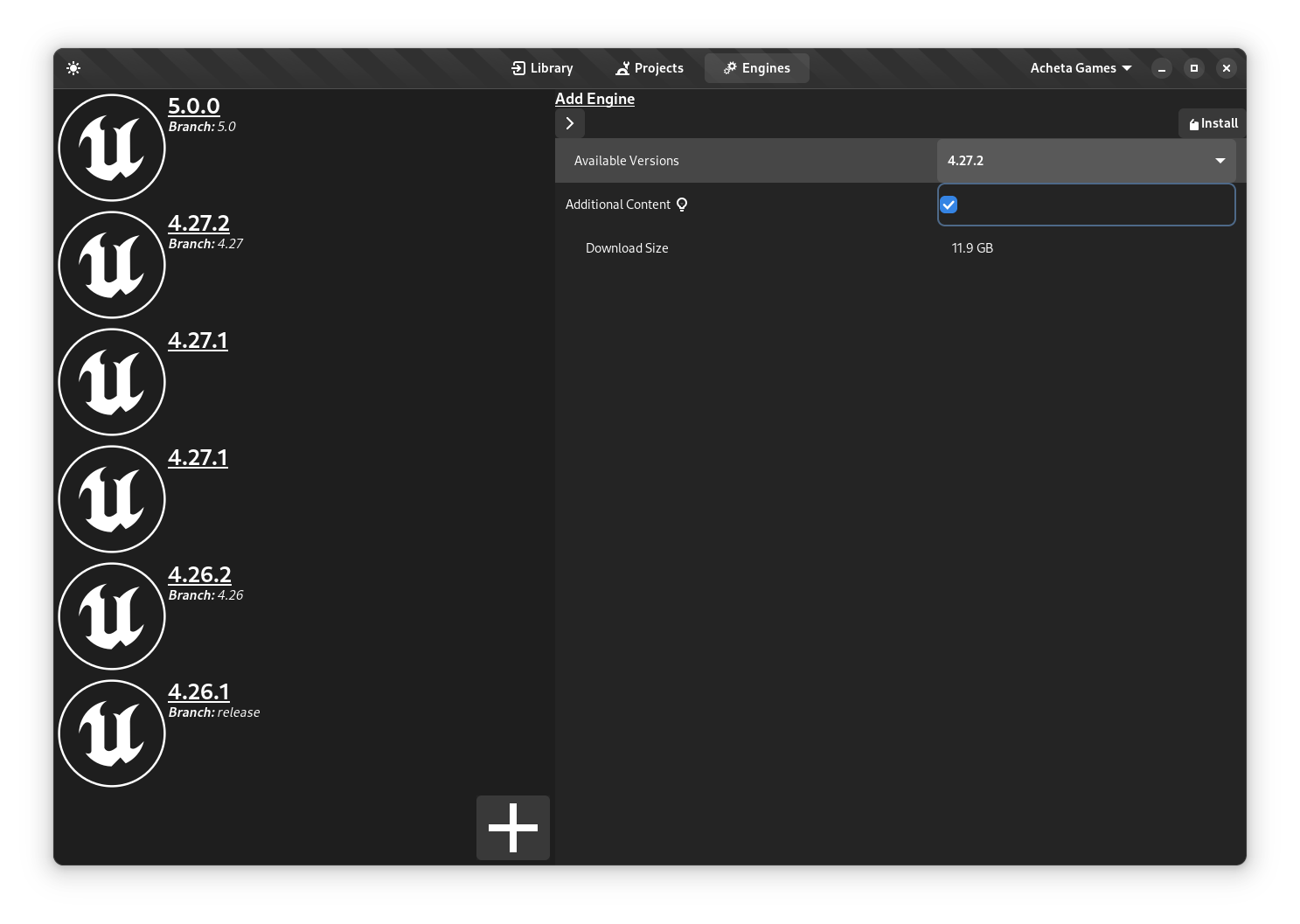Close the window
The image size is (1300, 924).
(x=1227, y=68)
